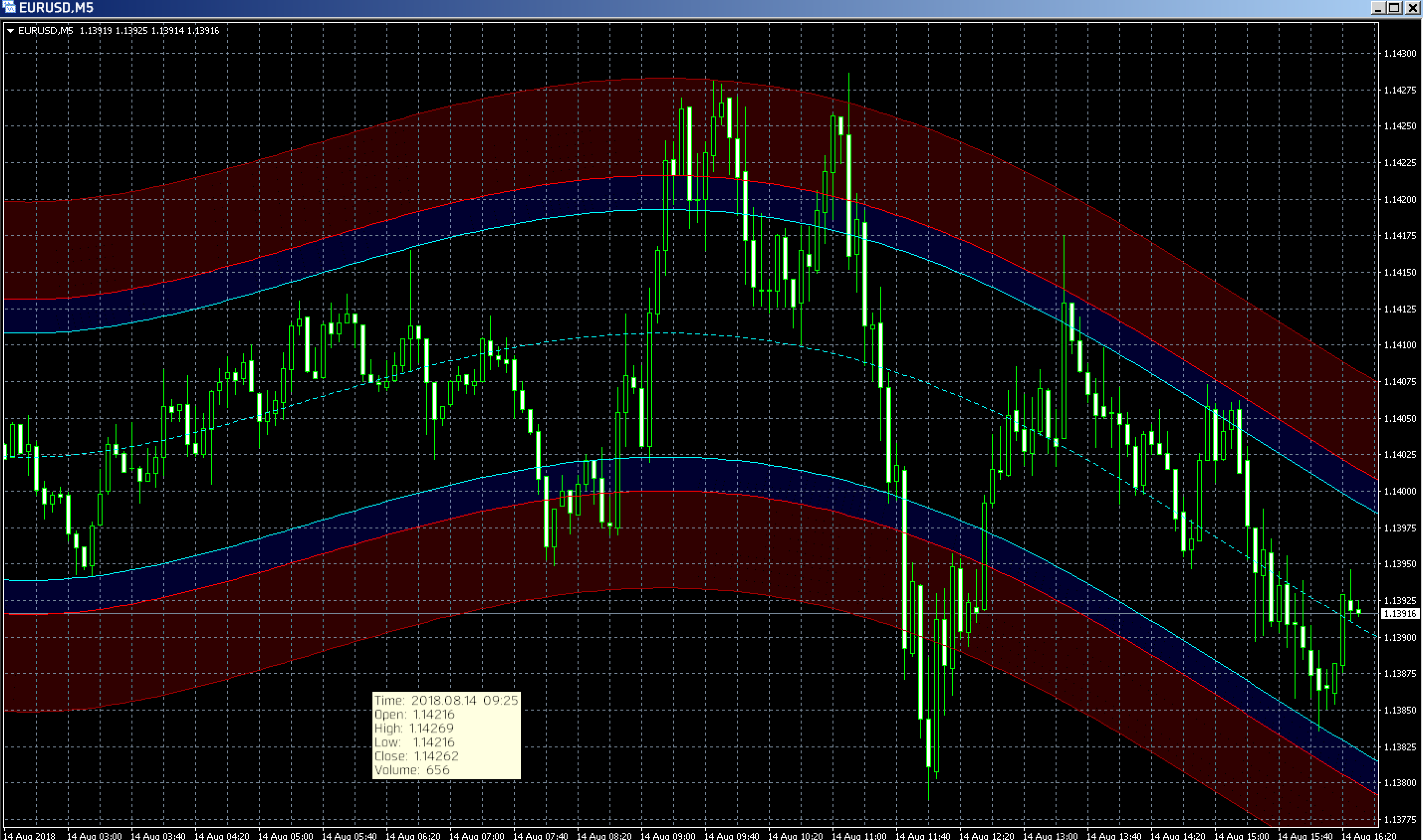Click the EURUSD,M5 OHLC header text in chart

click(119, 30)
